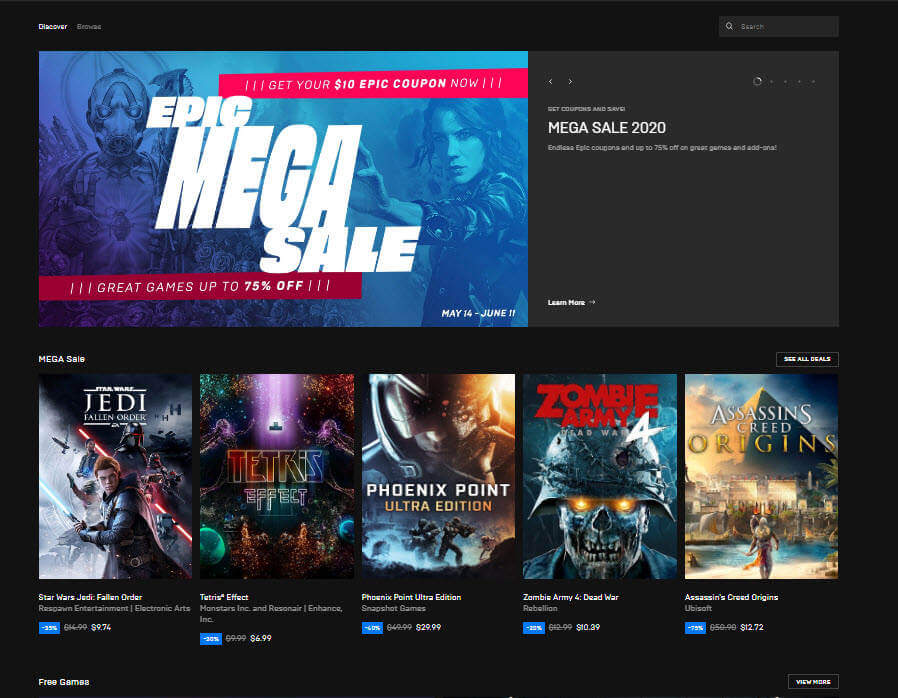The width and height of the screenshot is (898, 698).
Task: Click the 'Rebellion' developer text
Action: pos(540,608)
